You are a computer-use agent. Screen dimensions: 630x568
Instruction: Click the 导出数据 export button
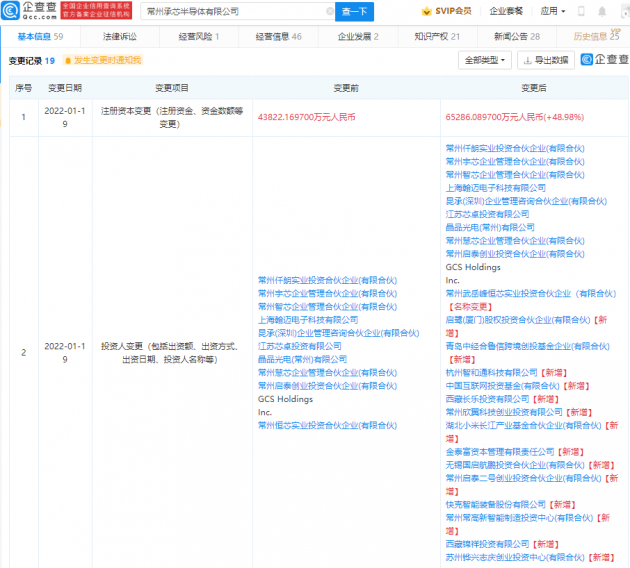546,60
